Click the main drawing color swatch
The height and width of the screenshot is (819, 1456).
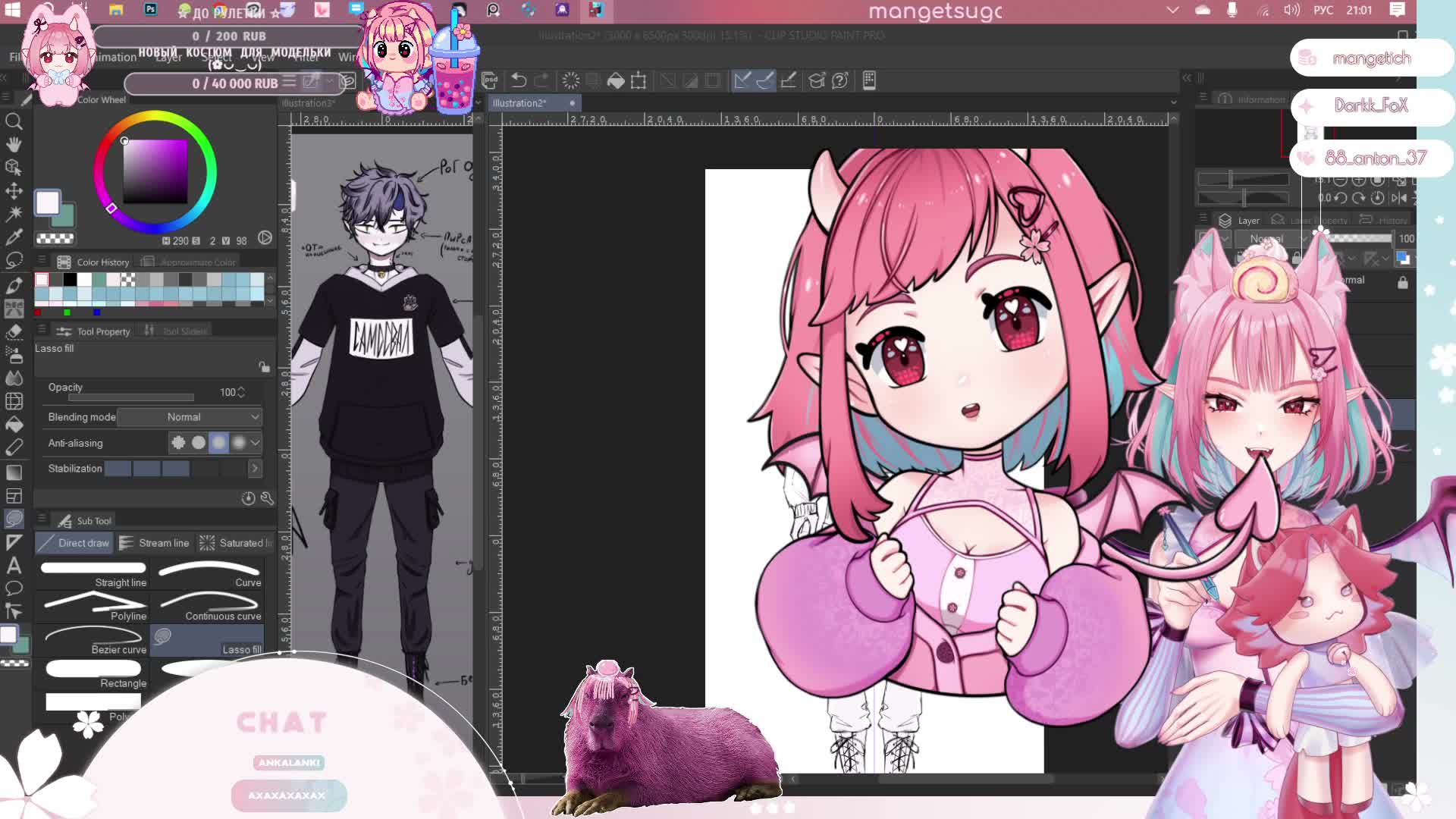pyautogui.click(x=47, y=202)
